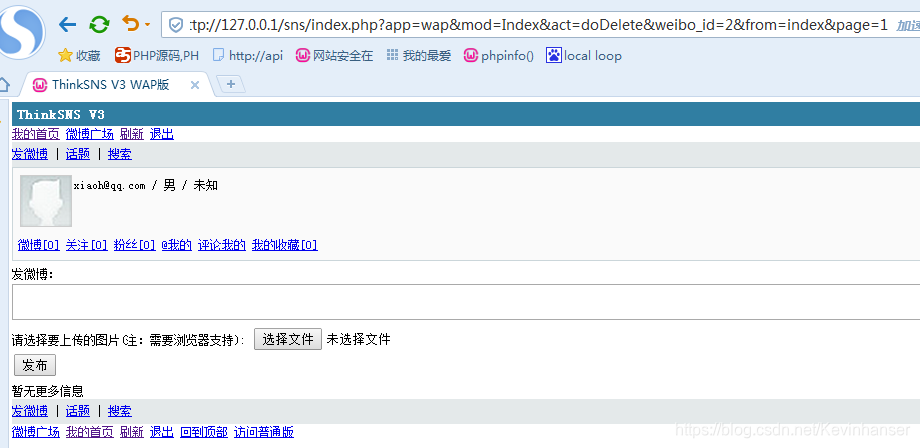Click upper 发微博 link in gray bar

(x=29, y=154)
